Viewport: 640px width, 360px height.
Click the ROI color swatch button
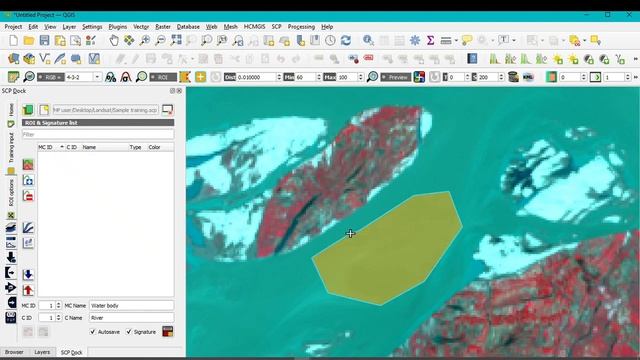pos(168,331)
